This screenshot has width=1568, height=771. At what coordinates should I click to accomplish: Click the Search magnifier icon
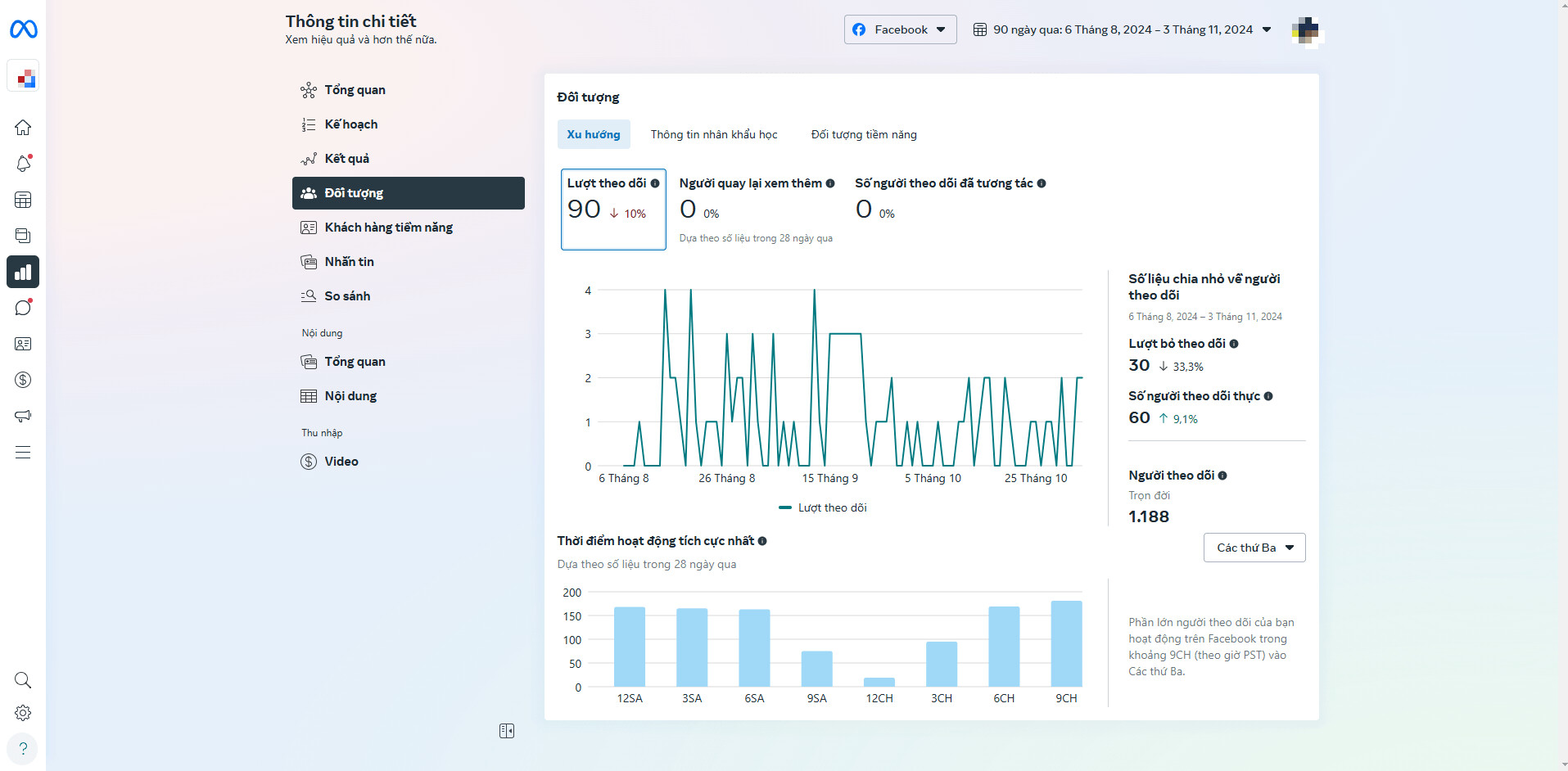coord(23,680)
